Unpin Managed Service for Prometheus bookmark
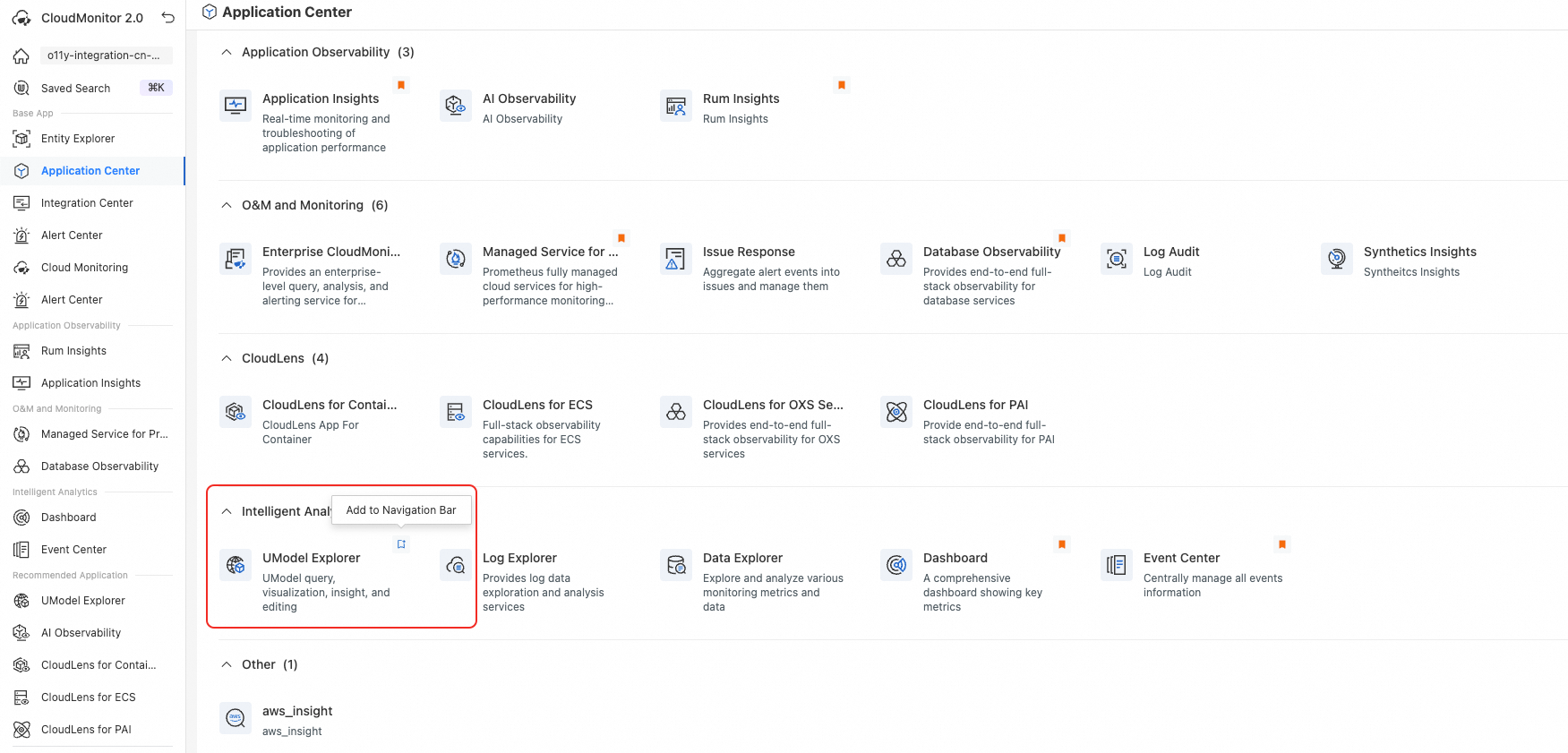 (621, 238)
